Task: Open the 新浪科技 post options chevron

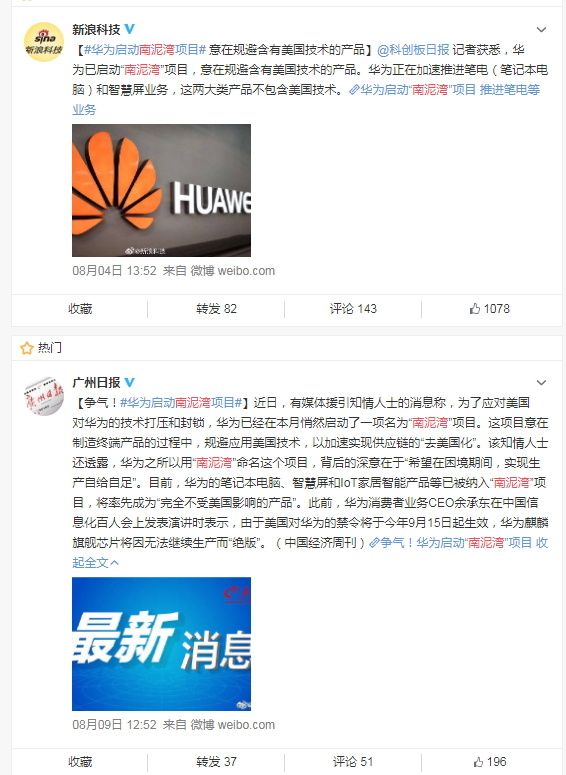Action: click(x=541, y=30)
